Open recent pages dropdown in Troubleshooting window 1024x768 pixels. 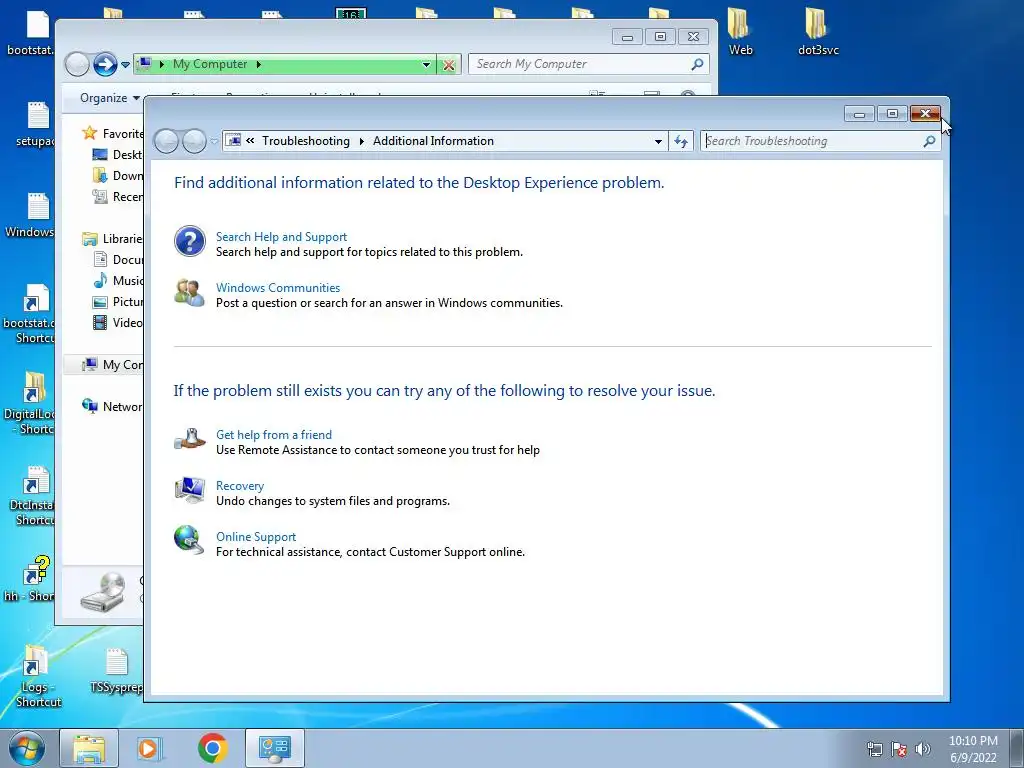click(214, 142)
